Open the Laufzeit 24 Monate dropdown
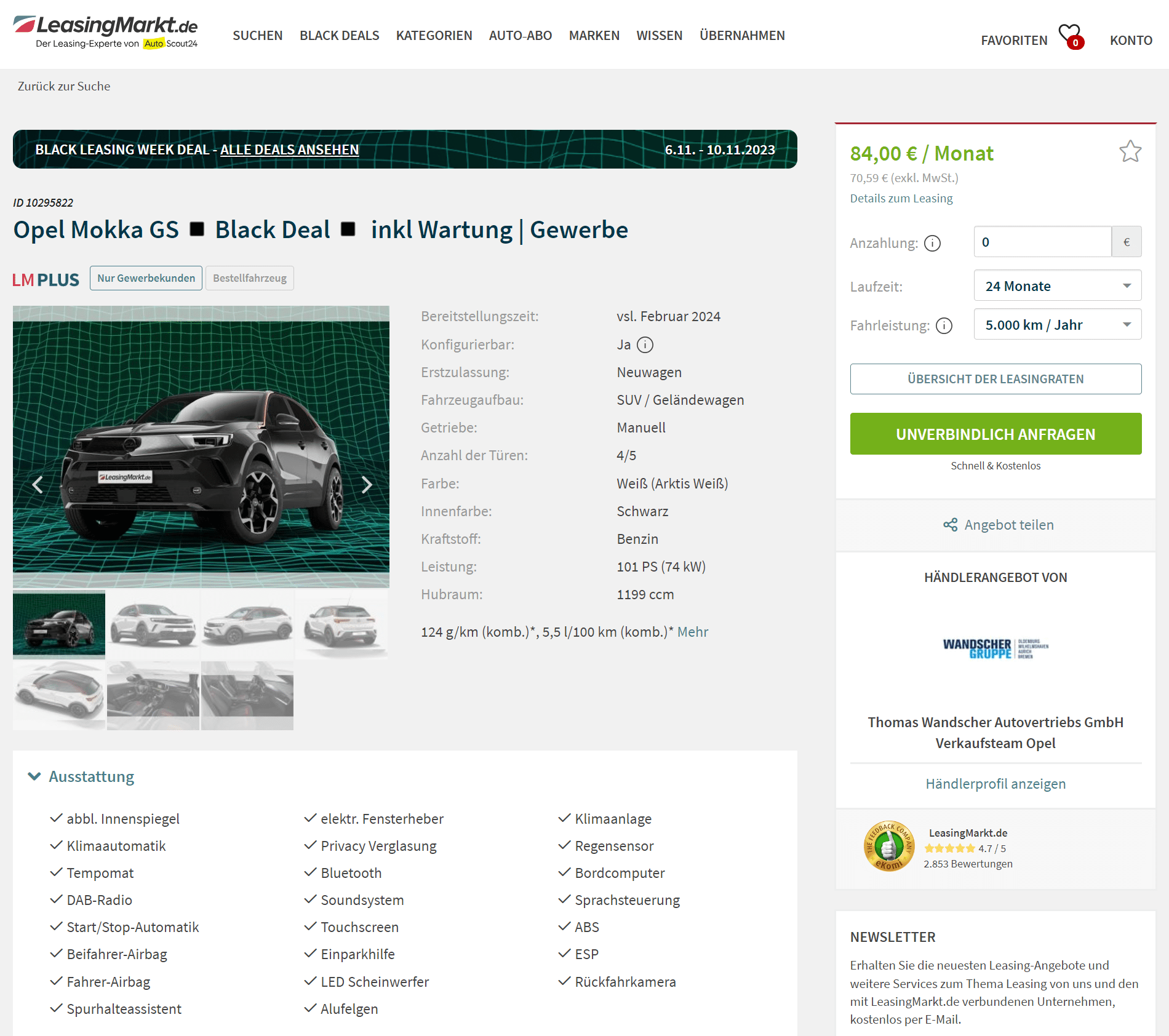 point(1057,286)
